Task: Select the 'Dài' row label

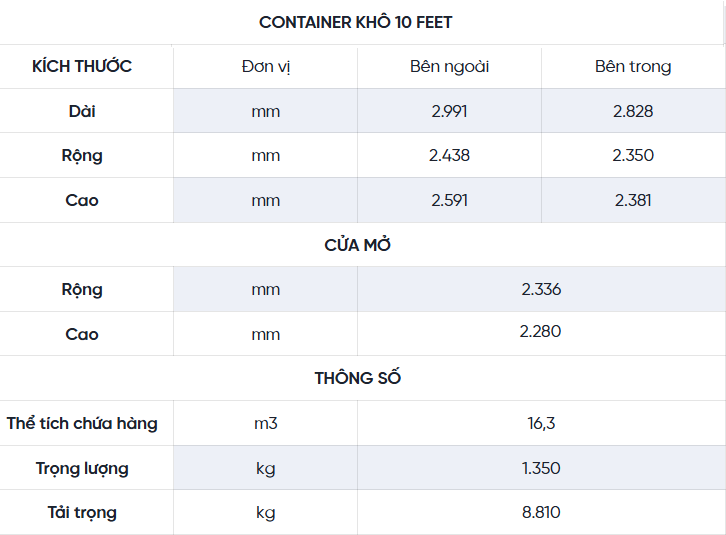Action: 82,111
